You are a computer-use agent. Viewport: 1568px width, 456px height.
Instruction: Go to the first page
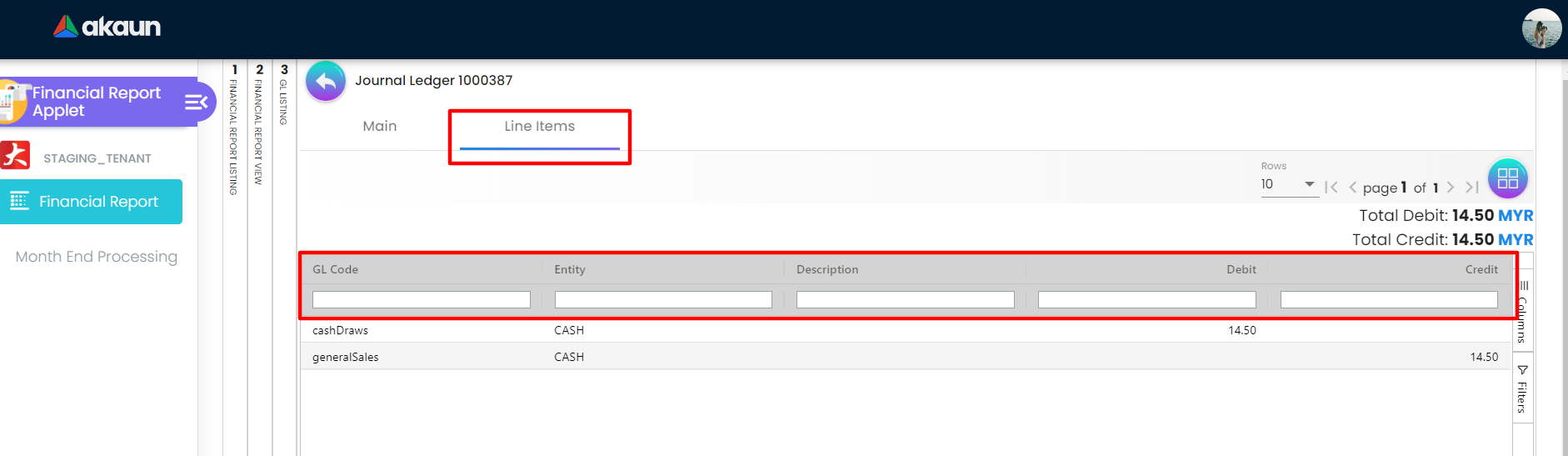pos(1331,188)
